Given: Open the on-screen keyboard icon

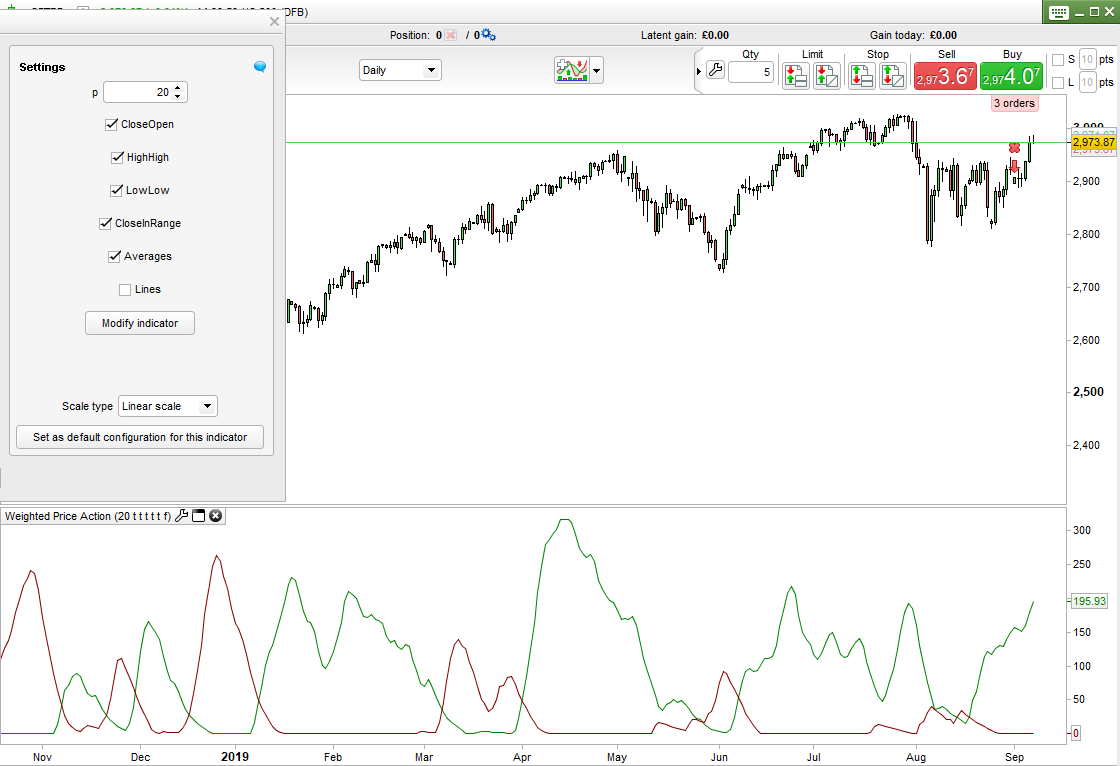Looking at the screenshot, I should pyautogui.click(x=1059, y=12).
